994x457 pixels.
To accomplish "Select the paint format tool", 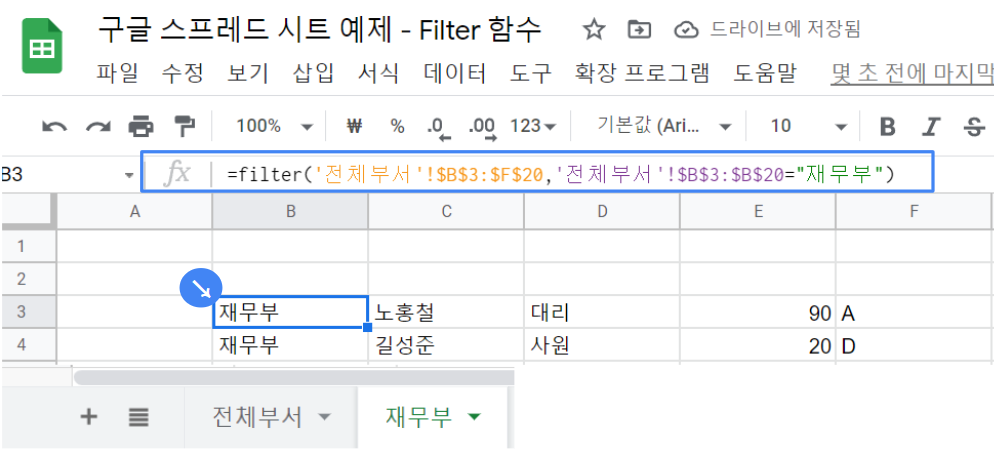I will coord(184,127).
